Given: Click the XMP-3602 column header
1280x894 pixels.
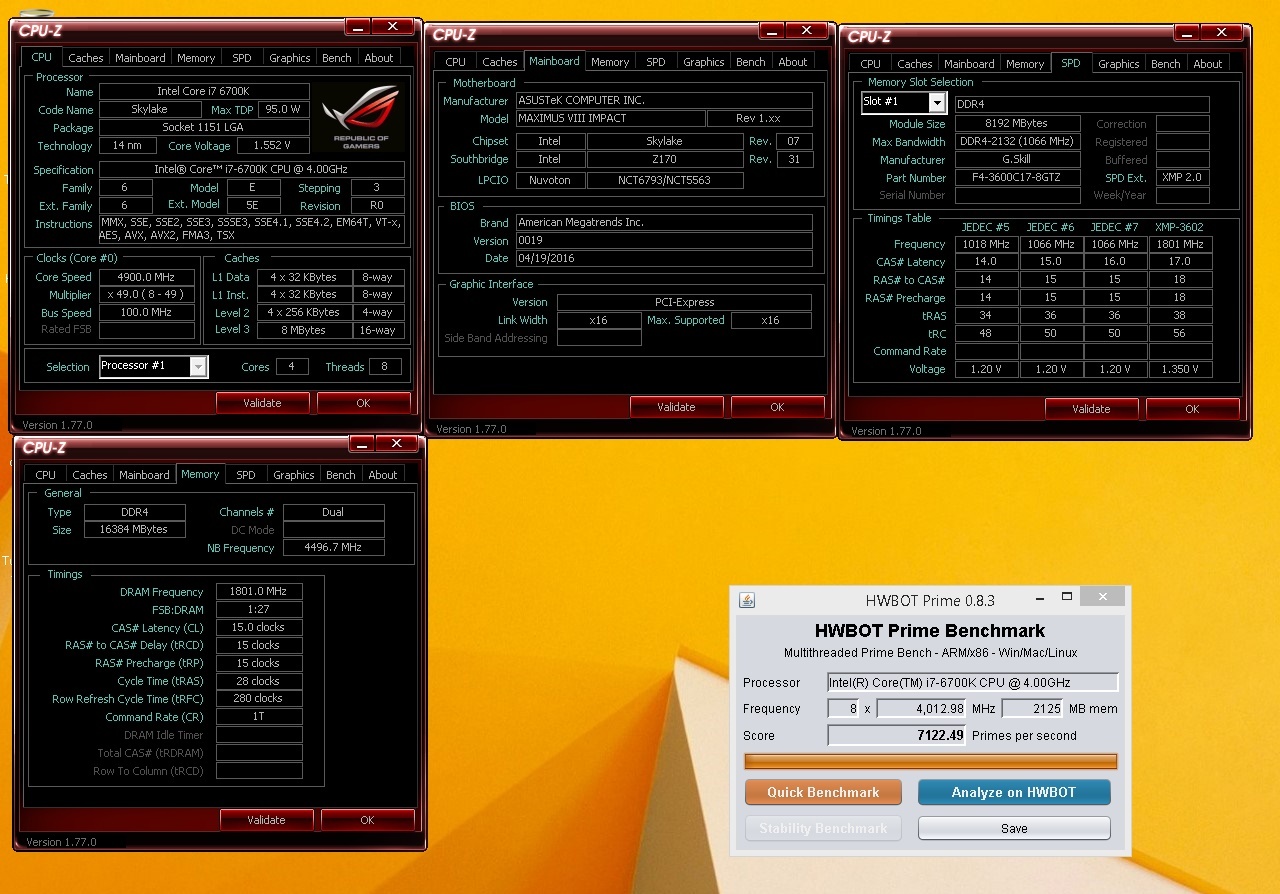Looking at the screenshot, I should (1180, 227).
